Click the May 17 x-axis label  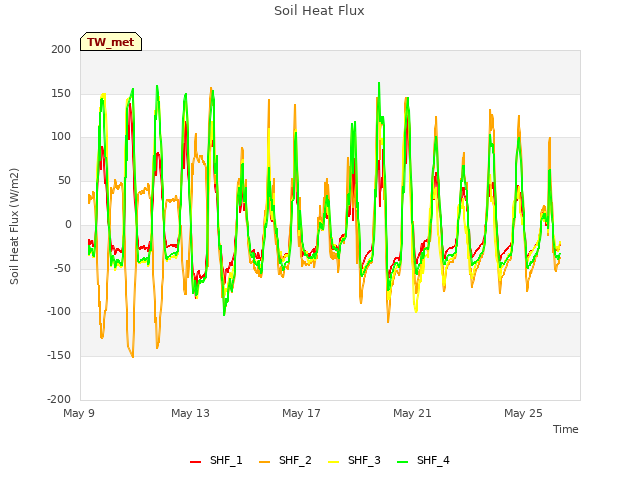click(x=301, y=413)
